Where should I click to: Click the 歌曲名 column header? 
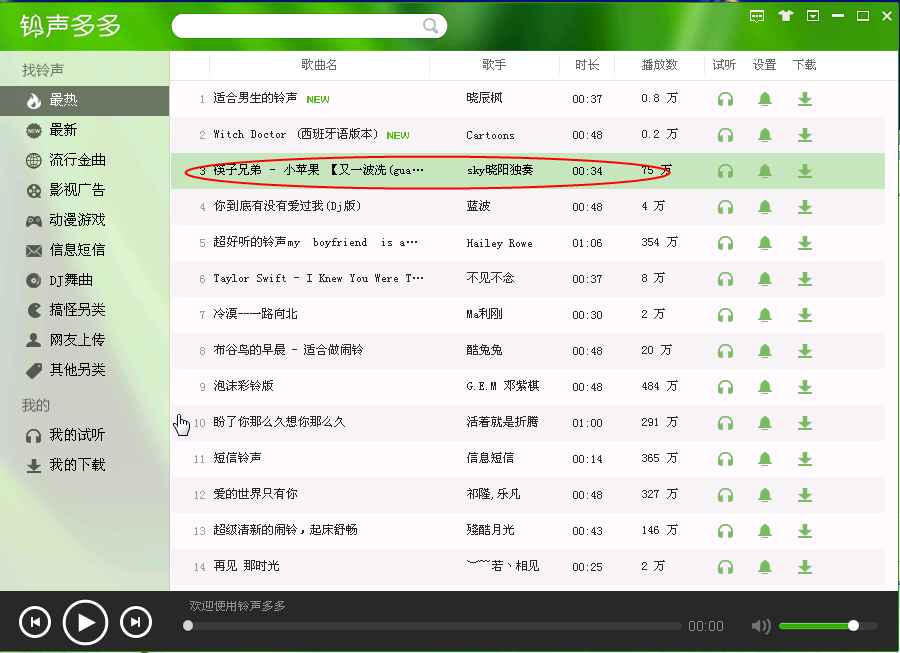319,65
